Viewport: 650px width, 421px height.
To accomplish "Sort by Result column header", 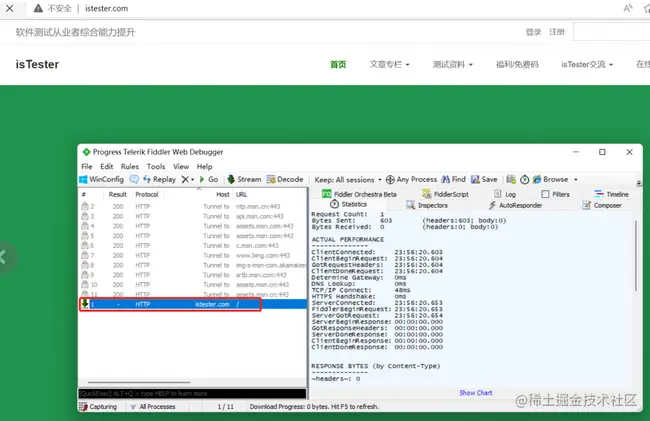I will coord(117,194).
